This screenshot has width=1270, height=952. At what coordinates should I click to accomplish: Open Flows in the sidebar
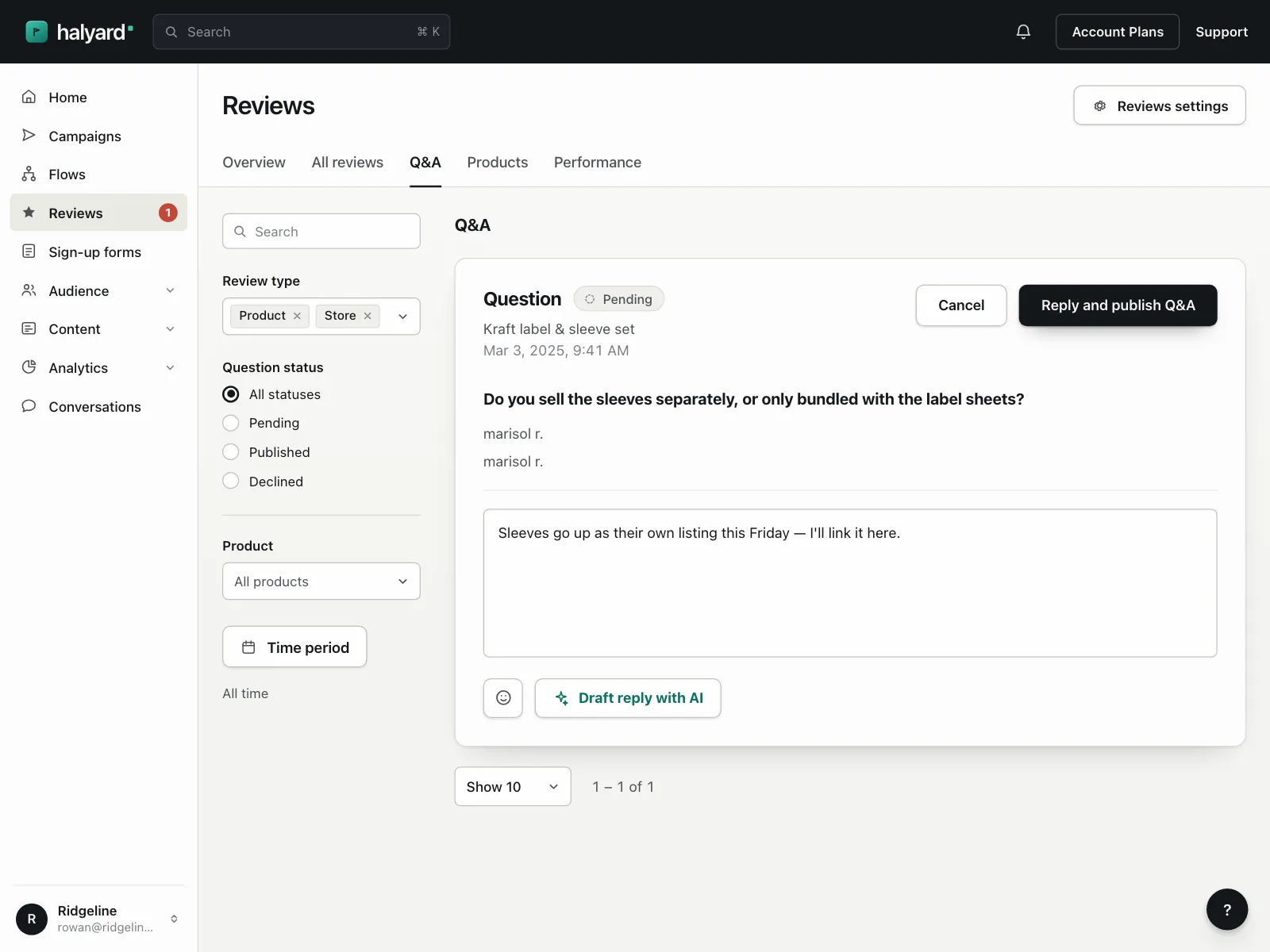click(x=98, y=174)
